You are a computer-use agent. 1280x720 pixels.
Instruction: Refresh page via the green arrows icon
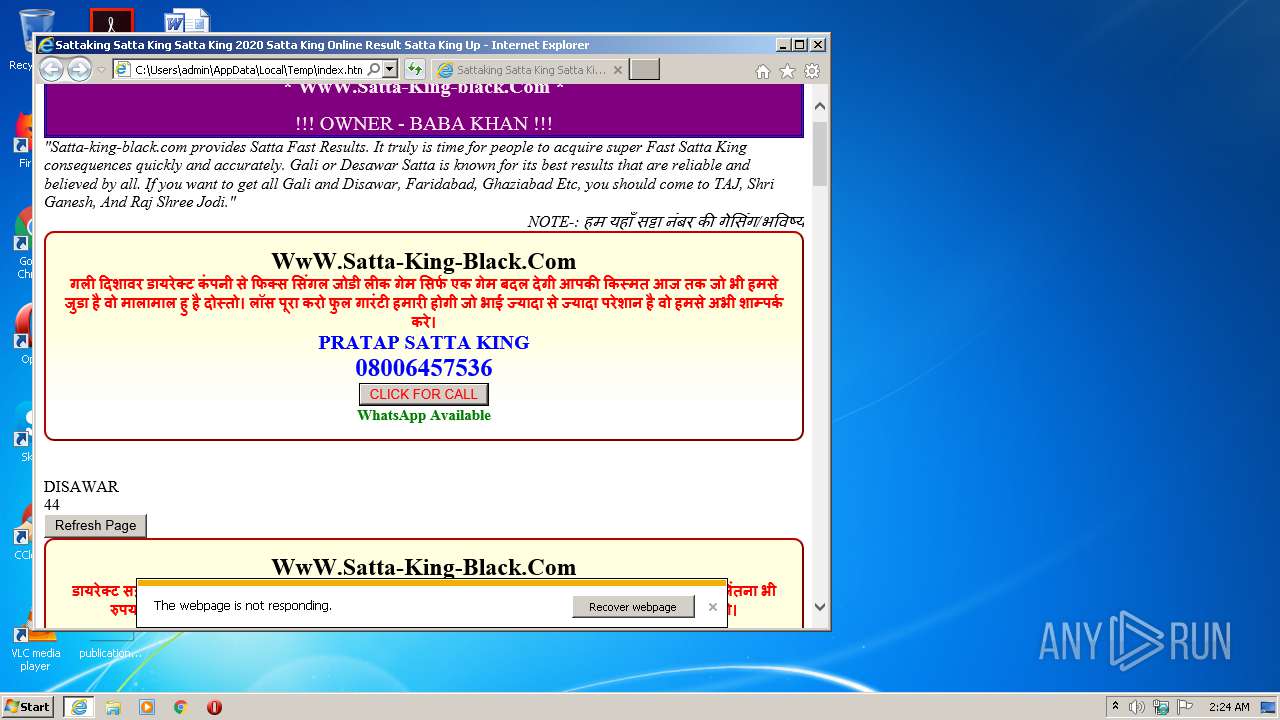click(415, 70)
